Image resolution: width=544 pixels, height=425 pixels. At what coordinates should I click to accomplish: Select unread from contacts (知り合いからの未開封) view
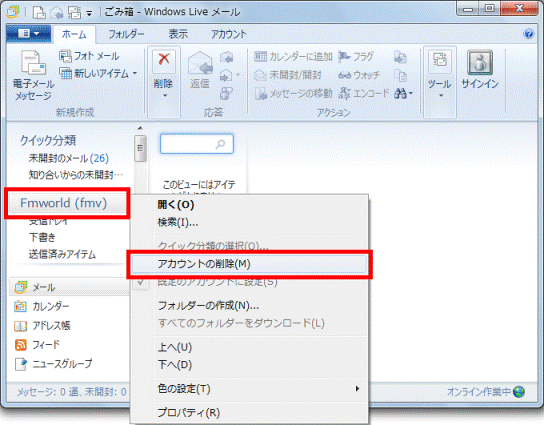pos(76,175)
